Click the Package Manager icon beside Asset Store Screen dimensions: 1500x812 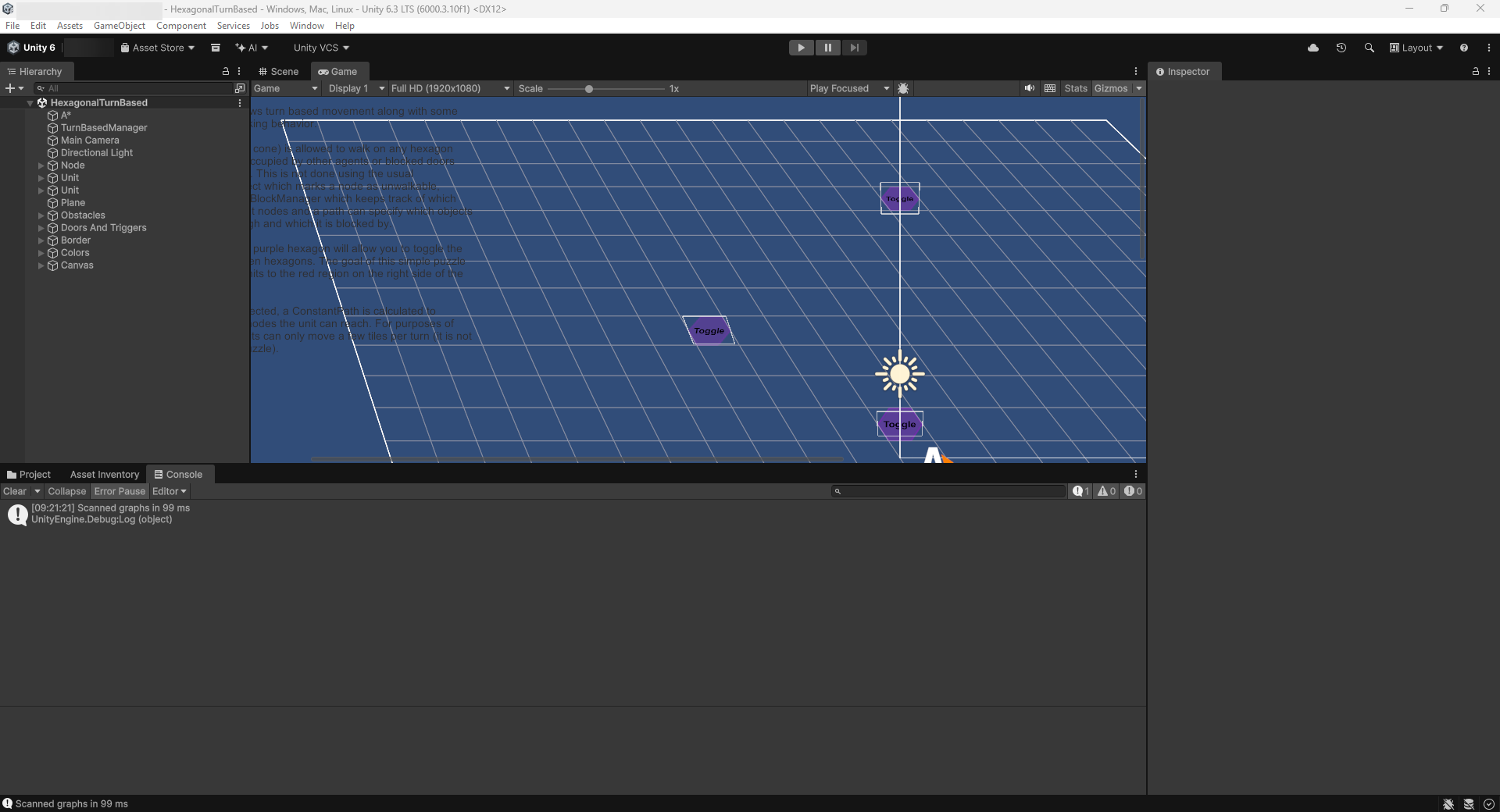pyautogui.click(x=216, y=48)
